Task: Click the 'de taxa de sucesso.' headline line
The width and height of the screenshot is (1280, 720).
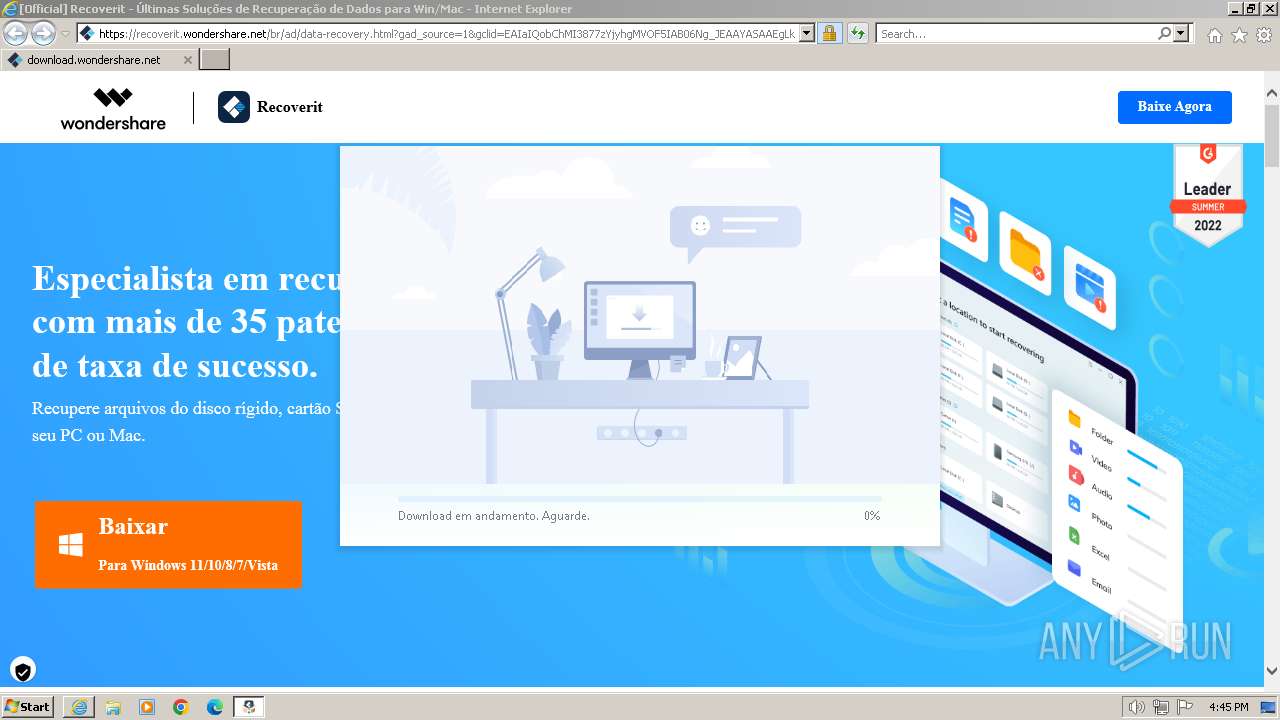Action: coord(175,366)
